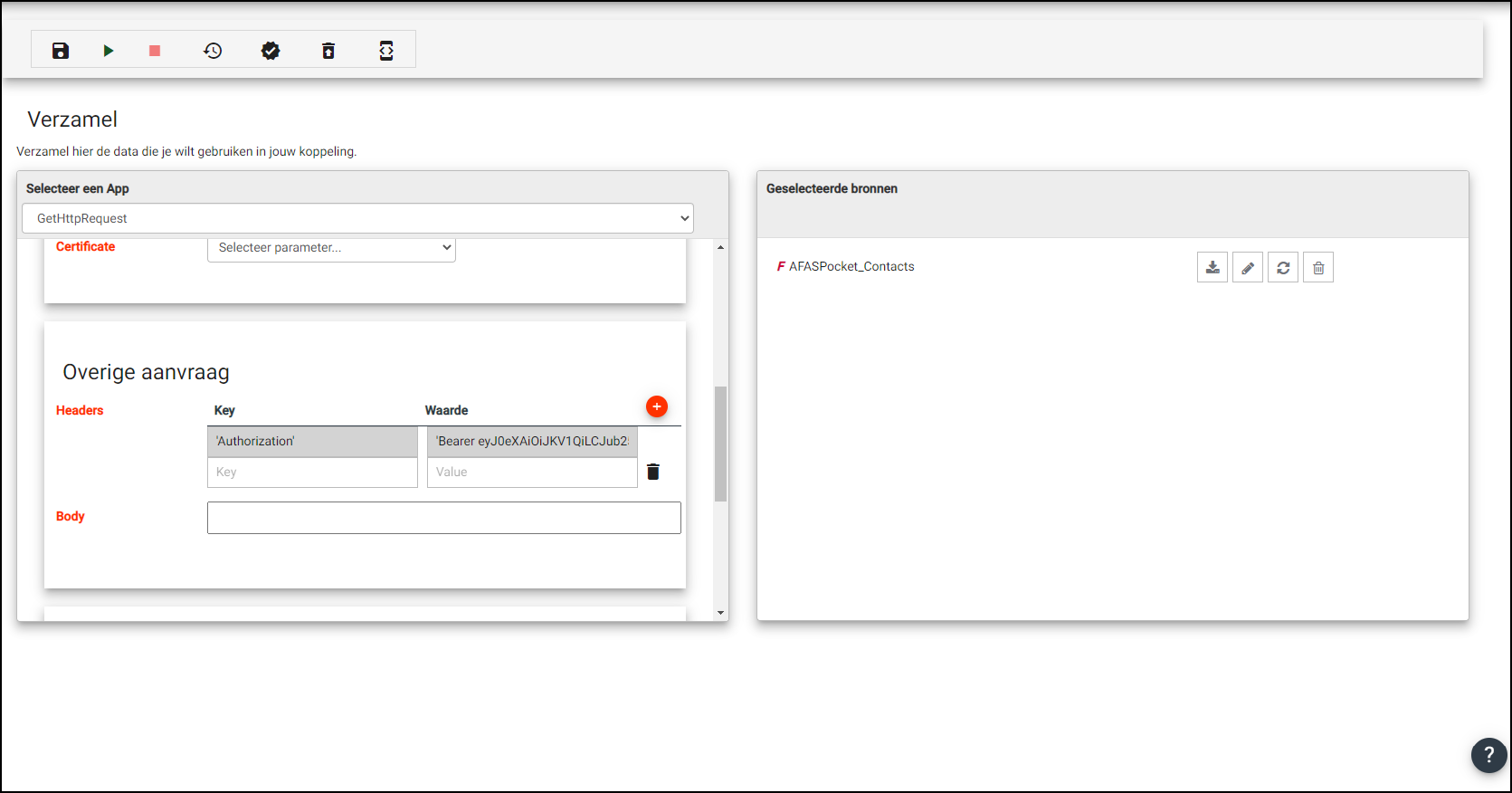Click the empty header Key field
The width and height of the screenshot is (1512, 793).
click(x=312, y=473)
